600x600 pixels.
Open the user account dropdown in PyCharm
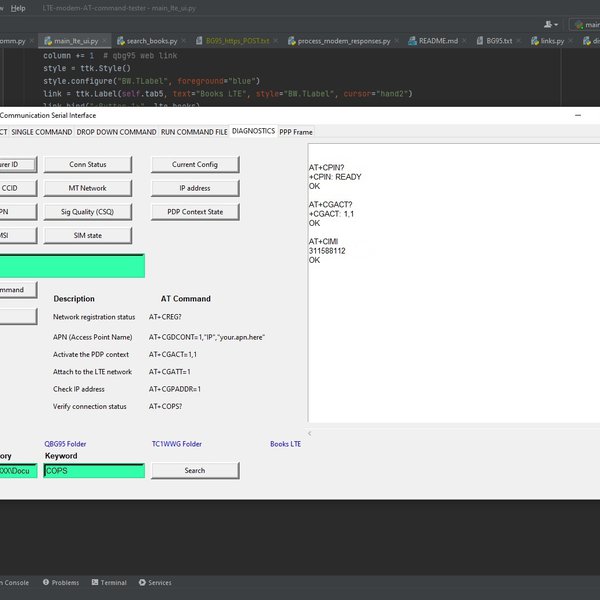[x=551, y=24]
